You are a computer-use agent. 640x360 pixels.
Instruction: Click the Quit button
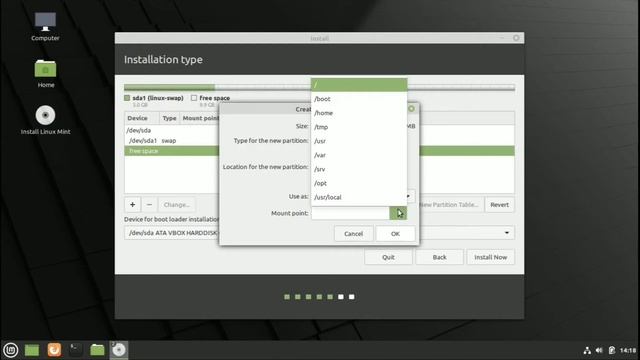(x=388, y=257)
